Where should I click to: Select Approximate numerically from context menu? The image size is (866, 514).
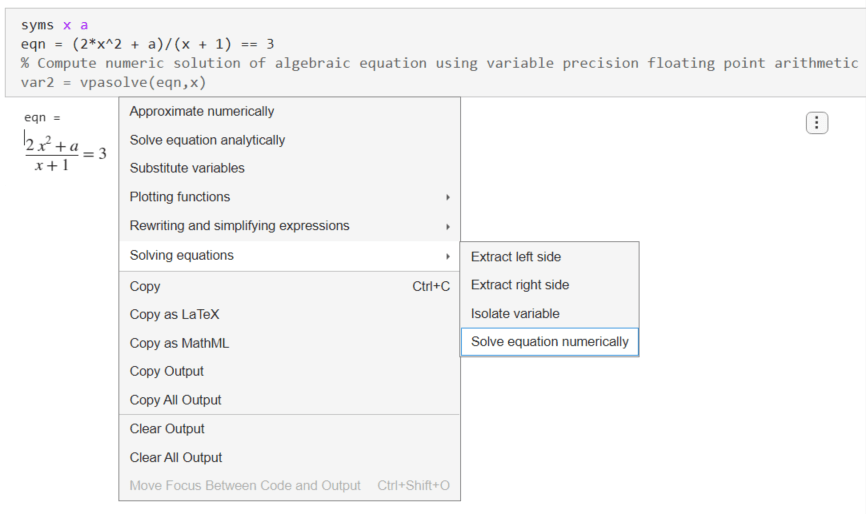tap(202, 111)
